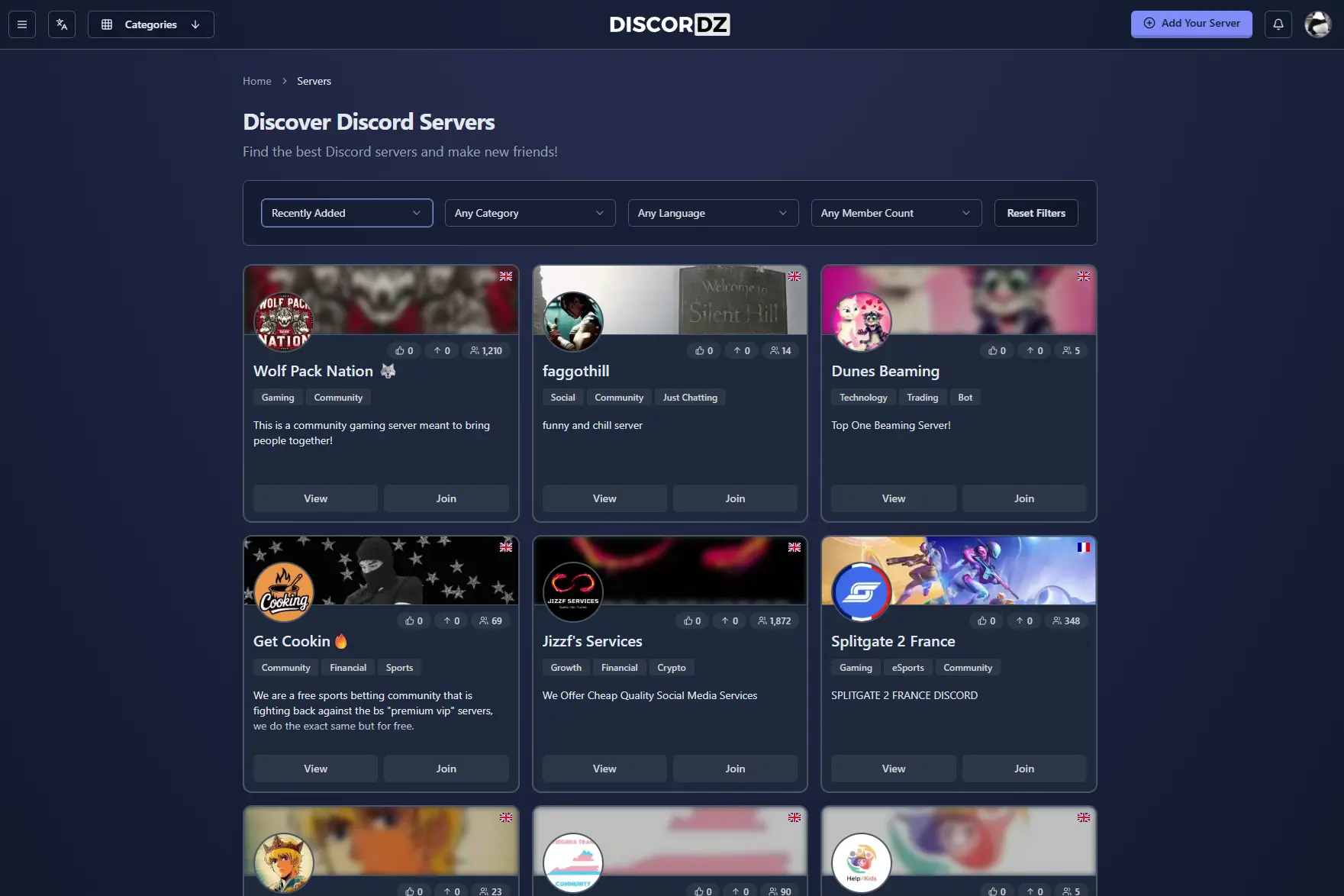Select the Sports tag on Get Cookin
The height and width of the screenshot is (896, 1344).
coord(399,668)
